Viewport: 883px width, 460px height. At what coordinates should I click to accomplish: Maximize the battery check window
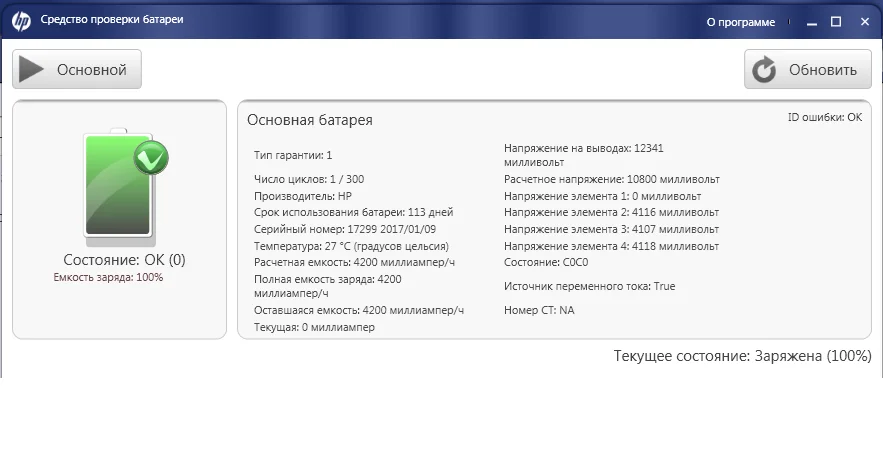coord(836,22)
